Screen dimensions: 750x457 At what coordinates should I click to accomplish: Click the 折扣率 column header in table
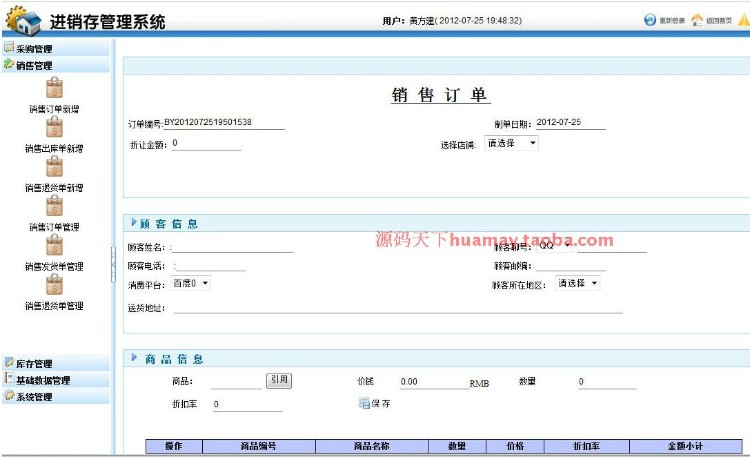[x=587, y=446]
